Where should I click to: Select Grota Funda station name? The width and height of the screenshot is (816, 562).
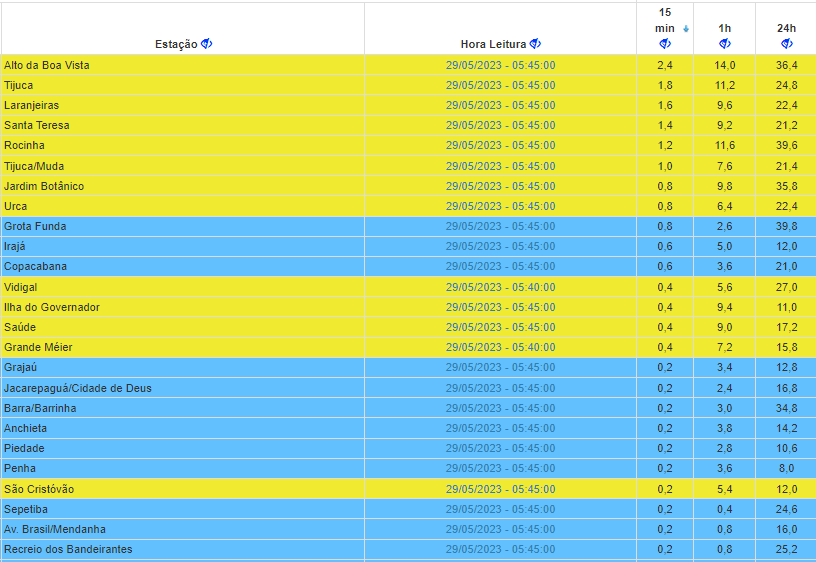coord(35,226)
